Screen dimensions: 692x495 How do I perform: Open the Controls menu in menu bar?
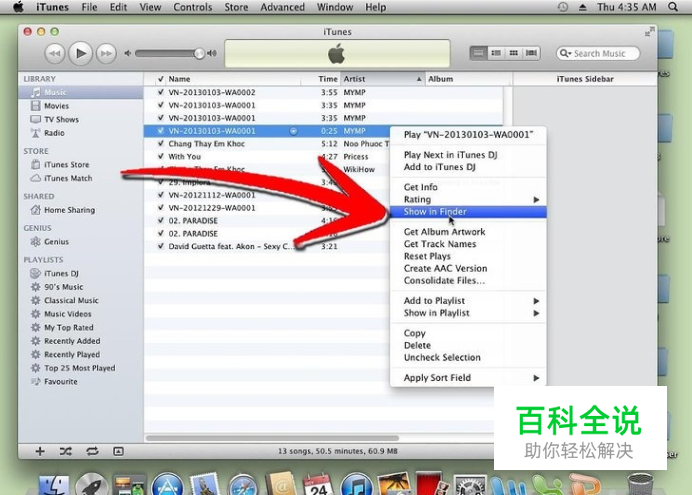[x=192, y=7]
